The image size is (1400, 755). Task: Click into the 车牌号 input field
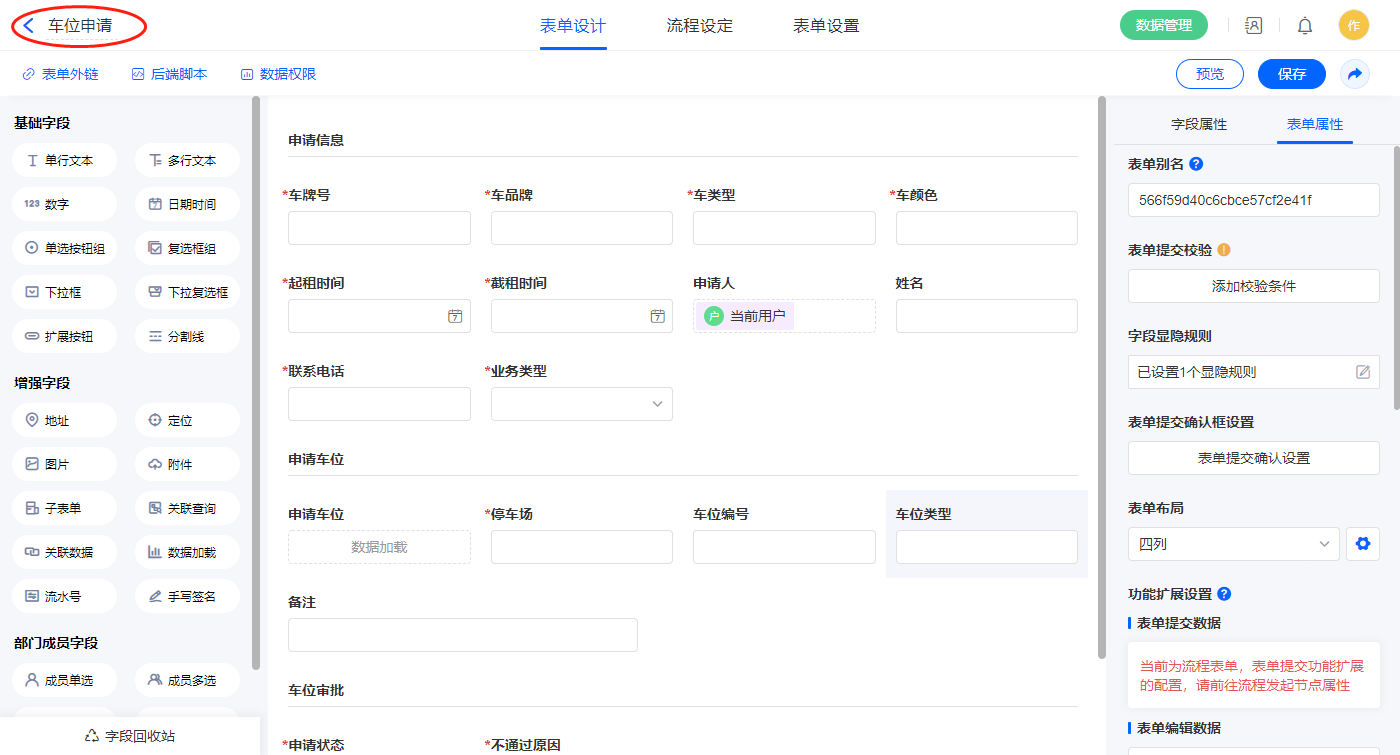click(379, 228)
